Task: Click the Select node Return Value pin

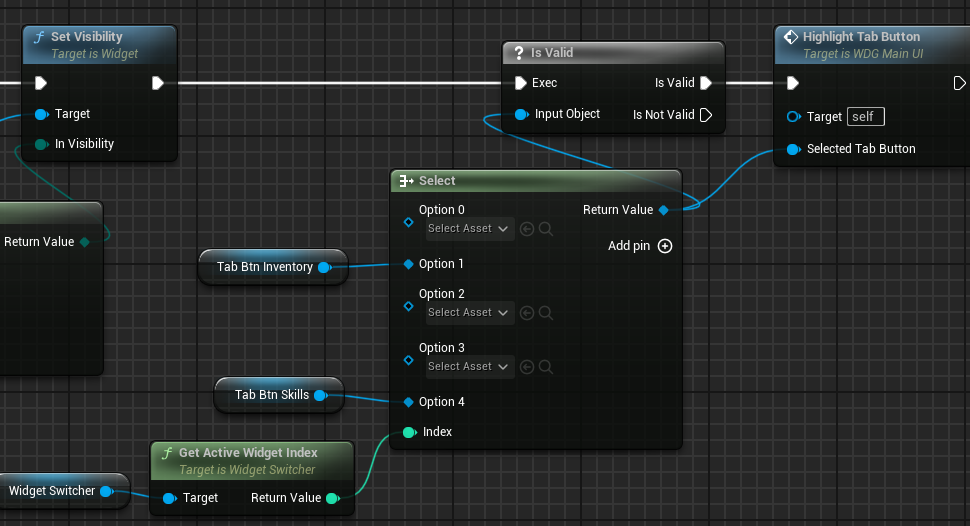Action: (x=663, y=210)
